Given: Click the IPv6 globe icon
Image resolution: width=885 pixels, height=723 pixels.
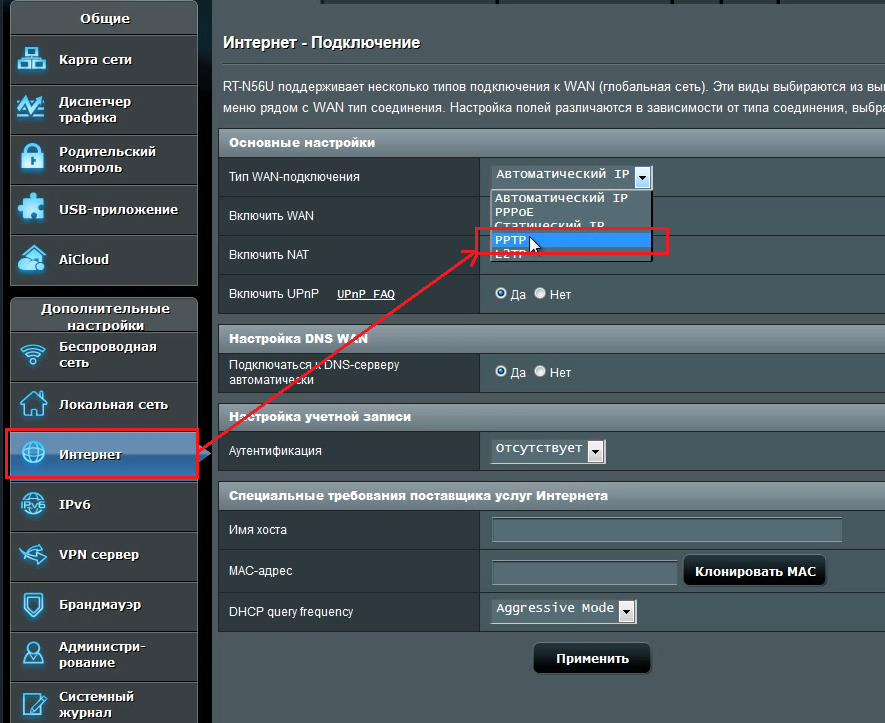Looking at the screenshot, I should pyautogui.click(x=33, y=505).
